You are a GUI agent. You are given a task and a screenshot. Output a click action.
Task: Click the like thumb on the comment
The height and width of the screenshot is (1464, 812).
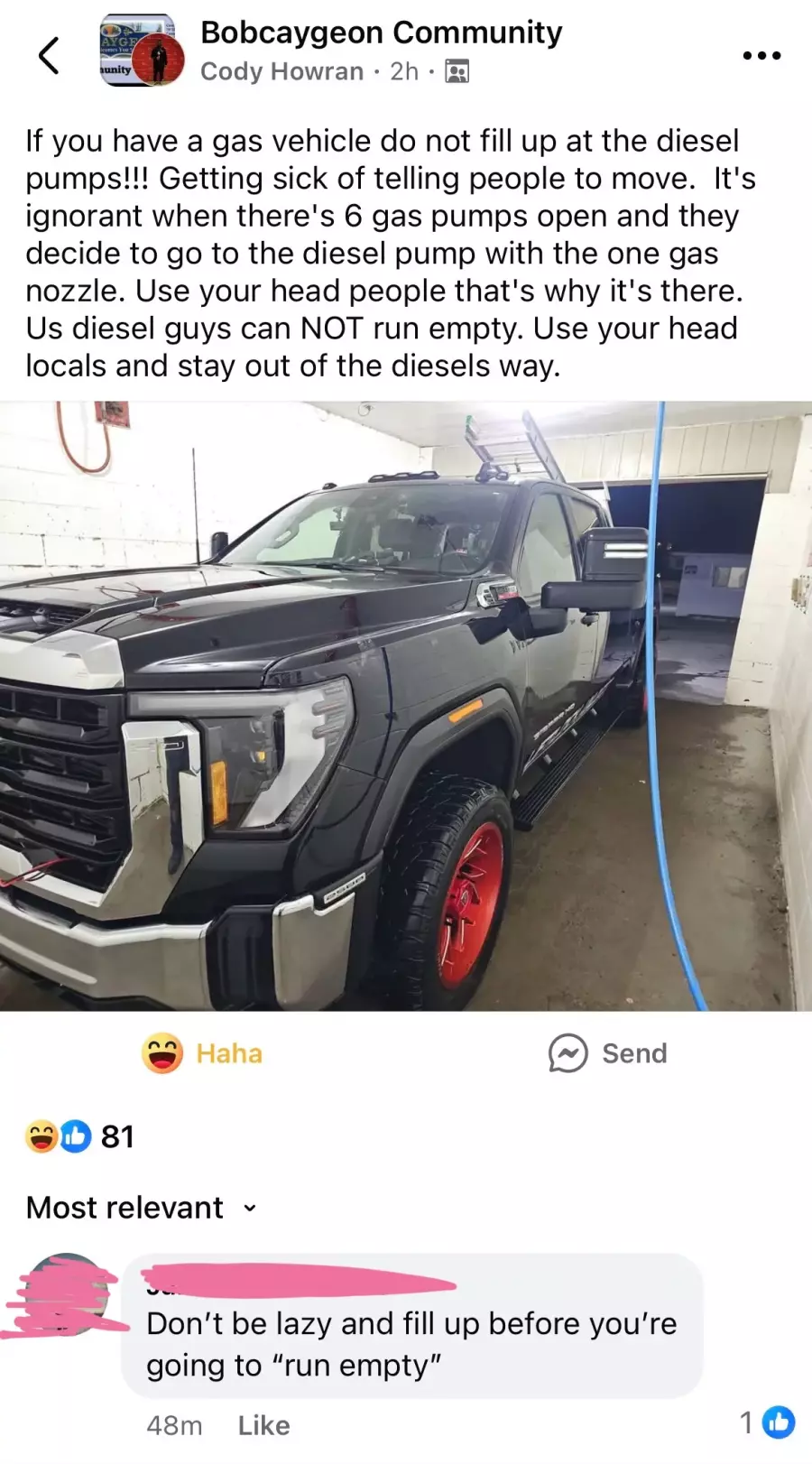779,1422
